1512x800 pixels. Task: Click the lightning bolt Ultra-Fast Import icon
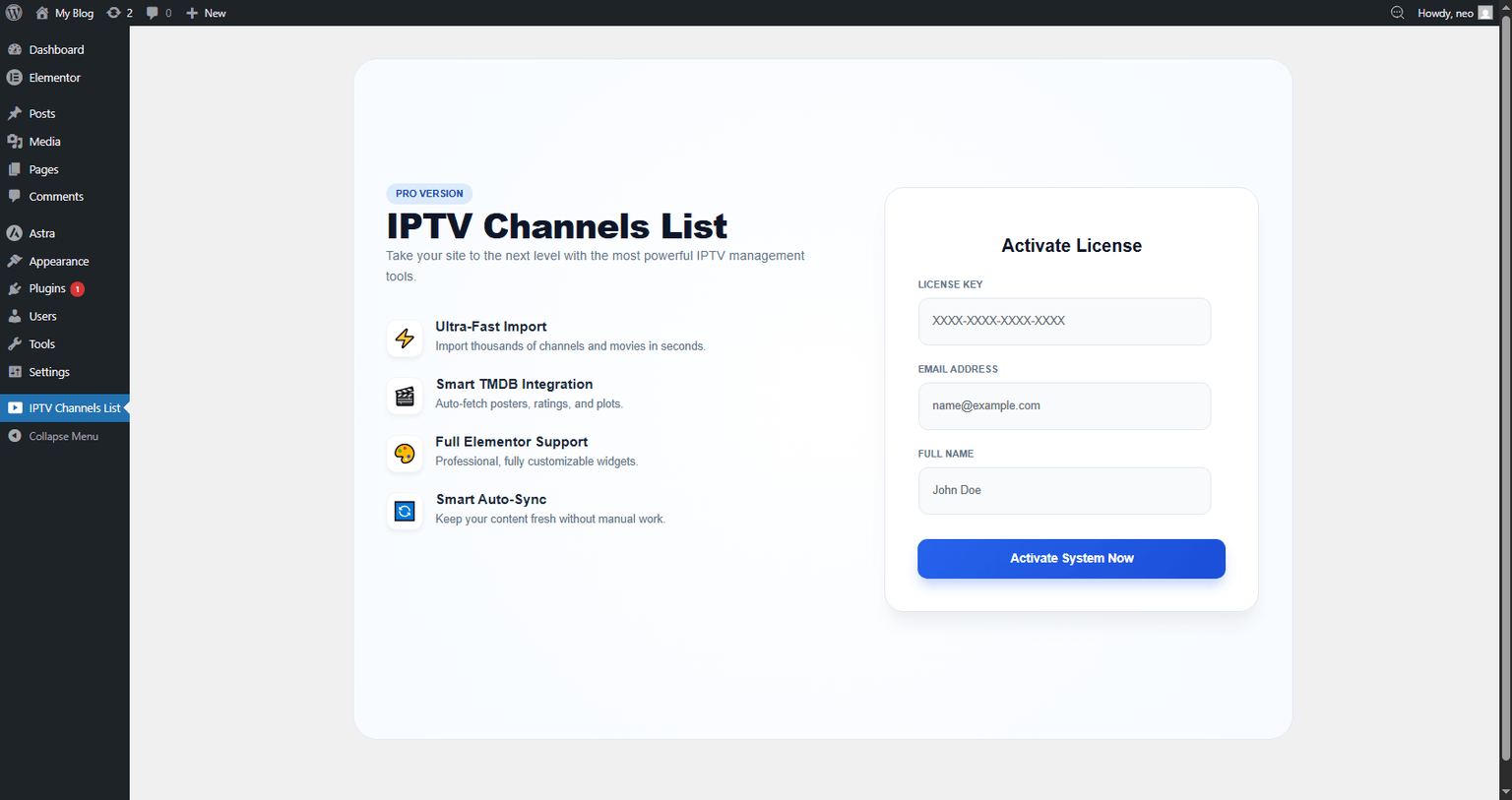405,338
